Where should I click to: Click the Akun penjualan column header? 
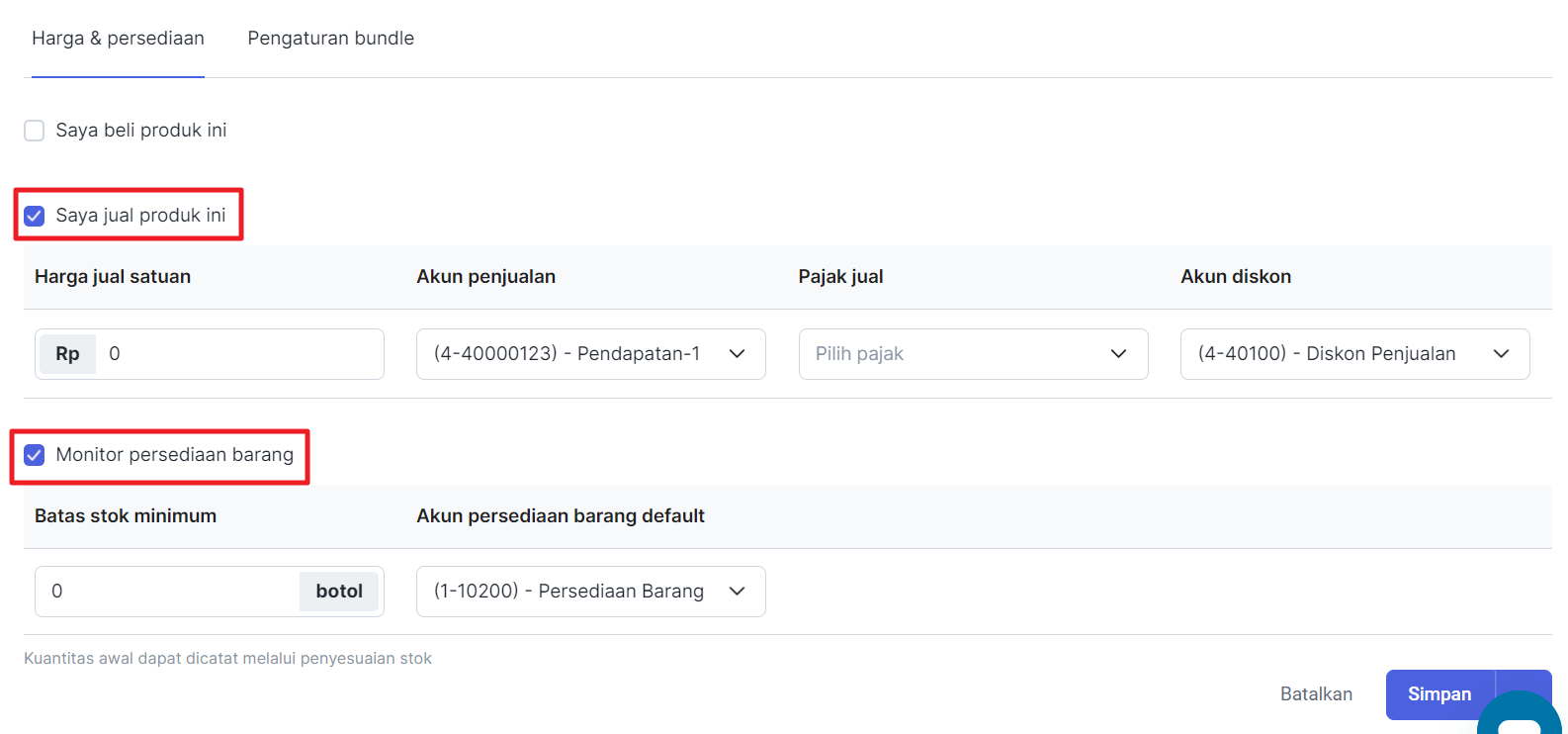(485, 277)
